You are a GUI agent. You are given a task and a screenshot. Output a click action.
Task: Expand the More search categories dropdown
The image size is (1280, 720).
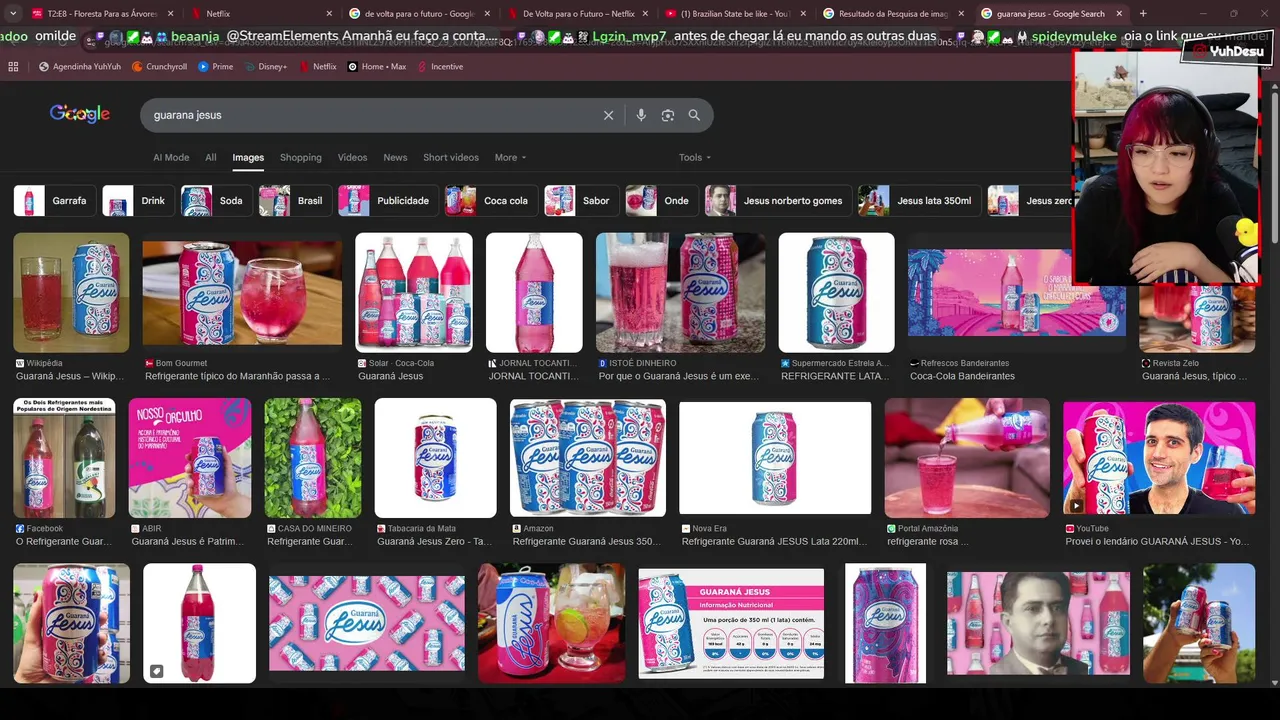(510, 158)
